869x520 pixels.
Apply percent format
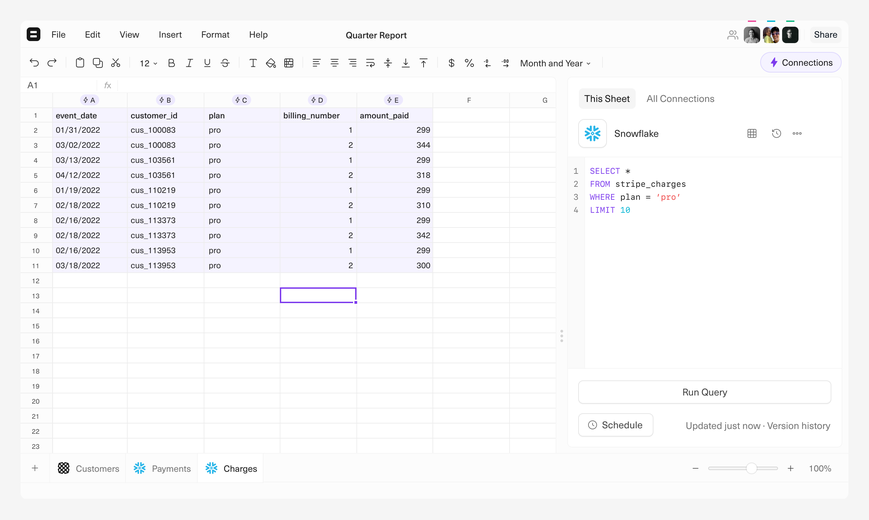[x=469, y=63]
